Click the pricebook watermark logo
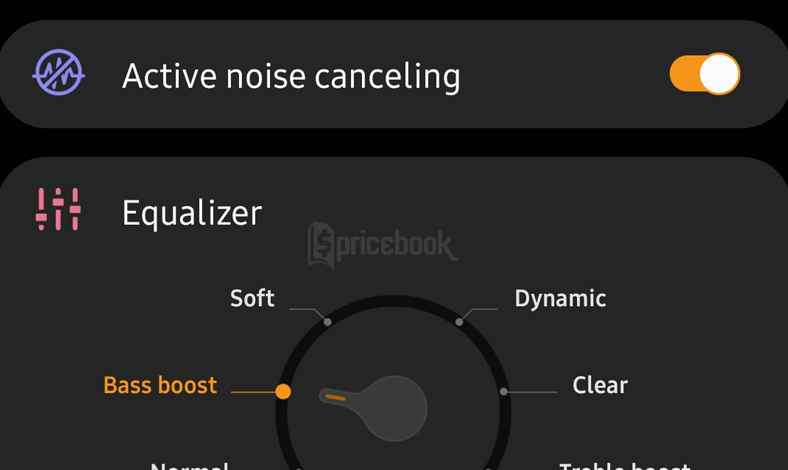788x470 pixels. click(382, 245)
